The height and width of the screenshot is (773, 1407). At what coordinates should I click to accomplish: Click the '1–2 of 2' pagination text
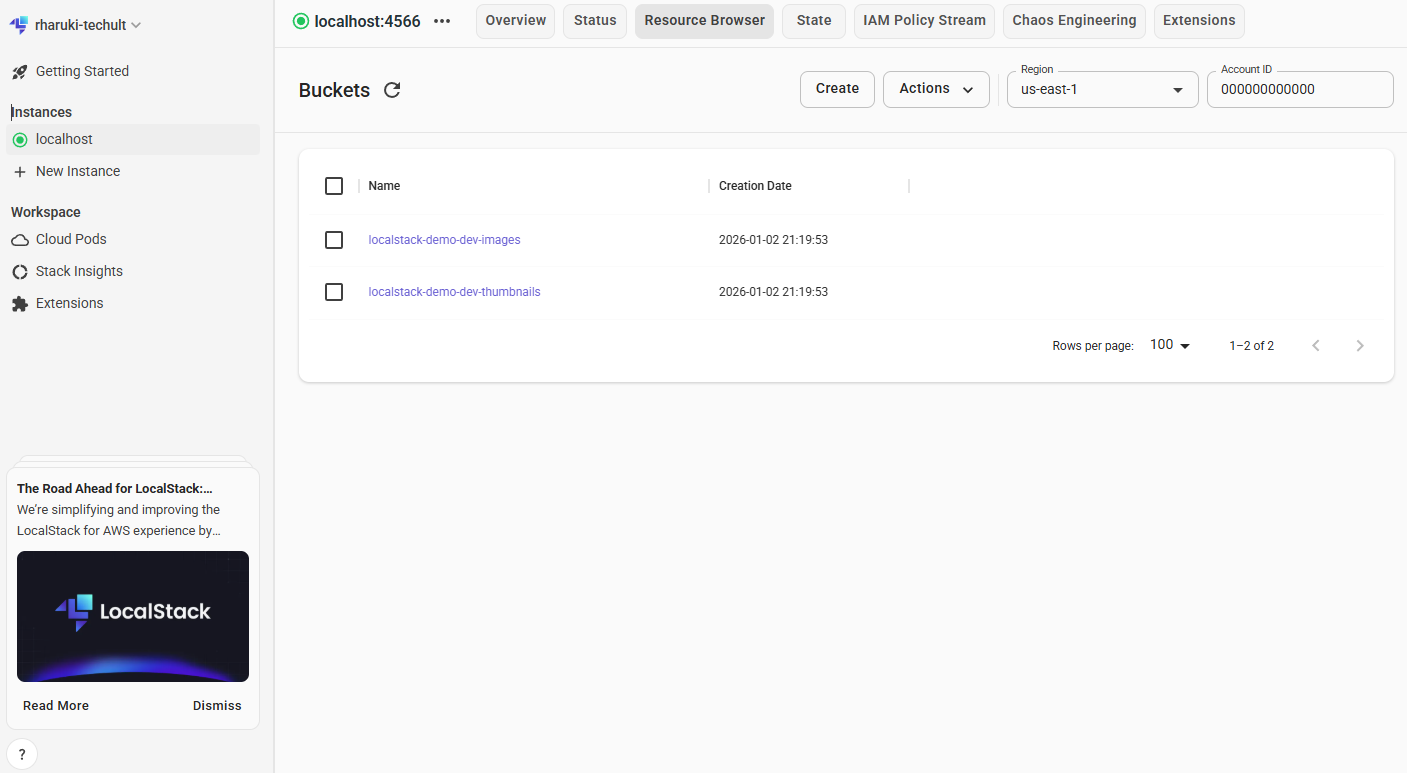coord(1251,346)
